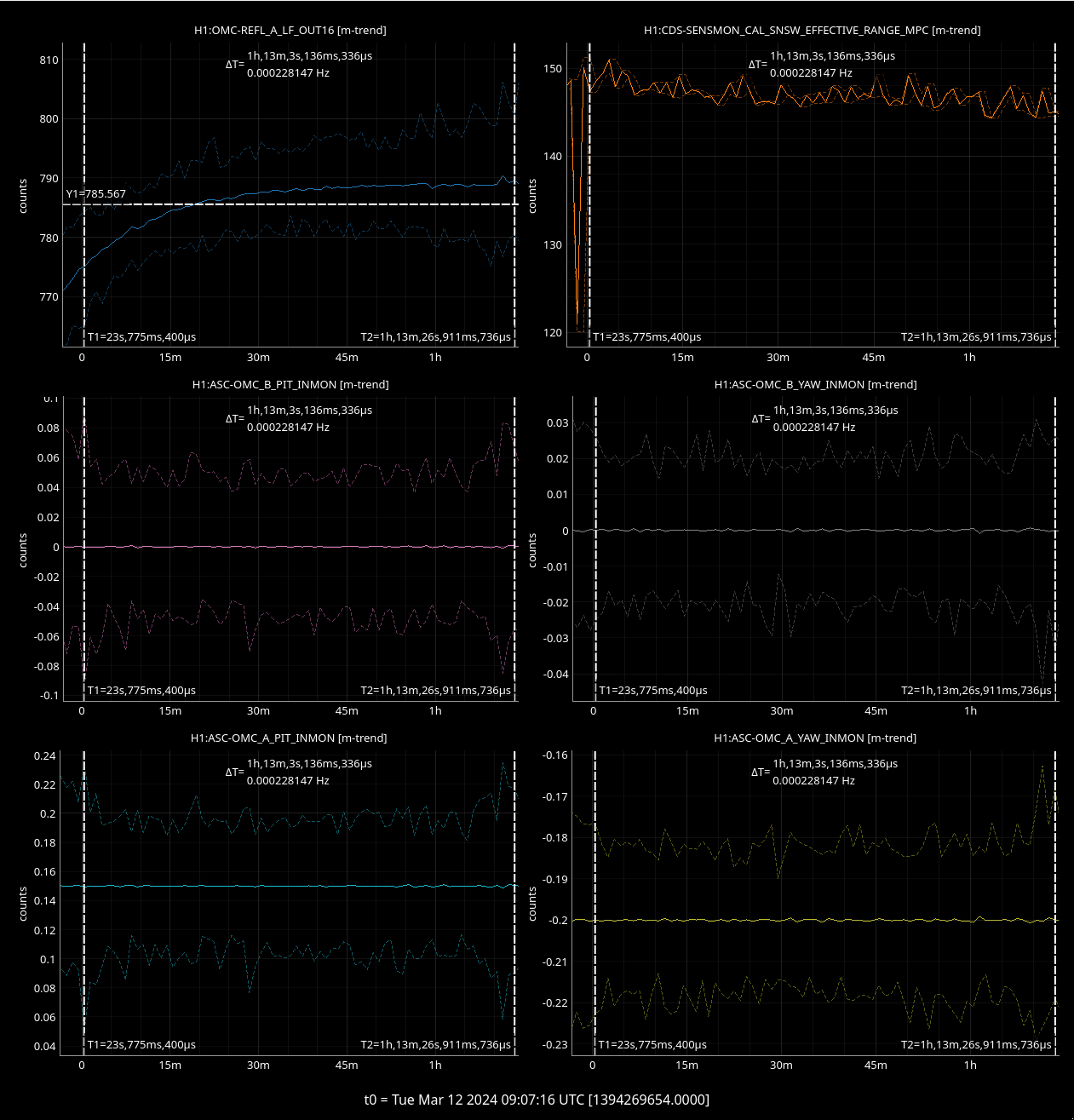Viewport: 1074px width, 1120px height.
Task: Select the T1 cursor label in OMC_A_PIT plot
Action: pos(141,1045)
